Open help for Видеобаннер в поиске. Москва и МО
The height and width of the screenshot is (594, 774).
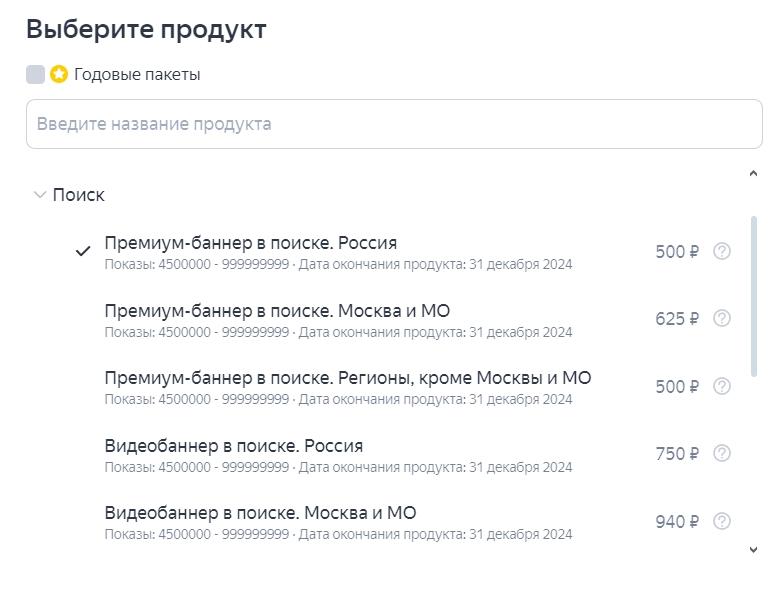(722, 521)
